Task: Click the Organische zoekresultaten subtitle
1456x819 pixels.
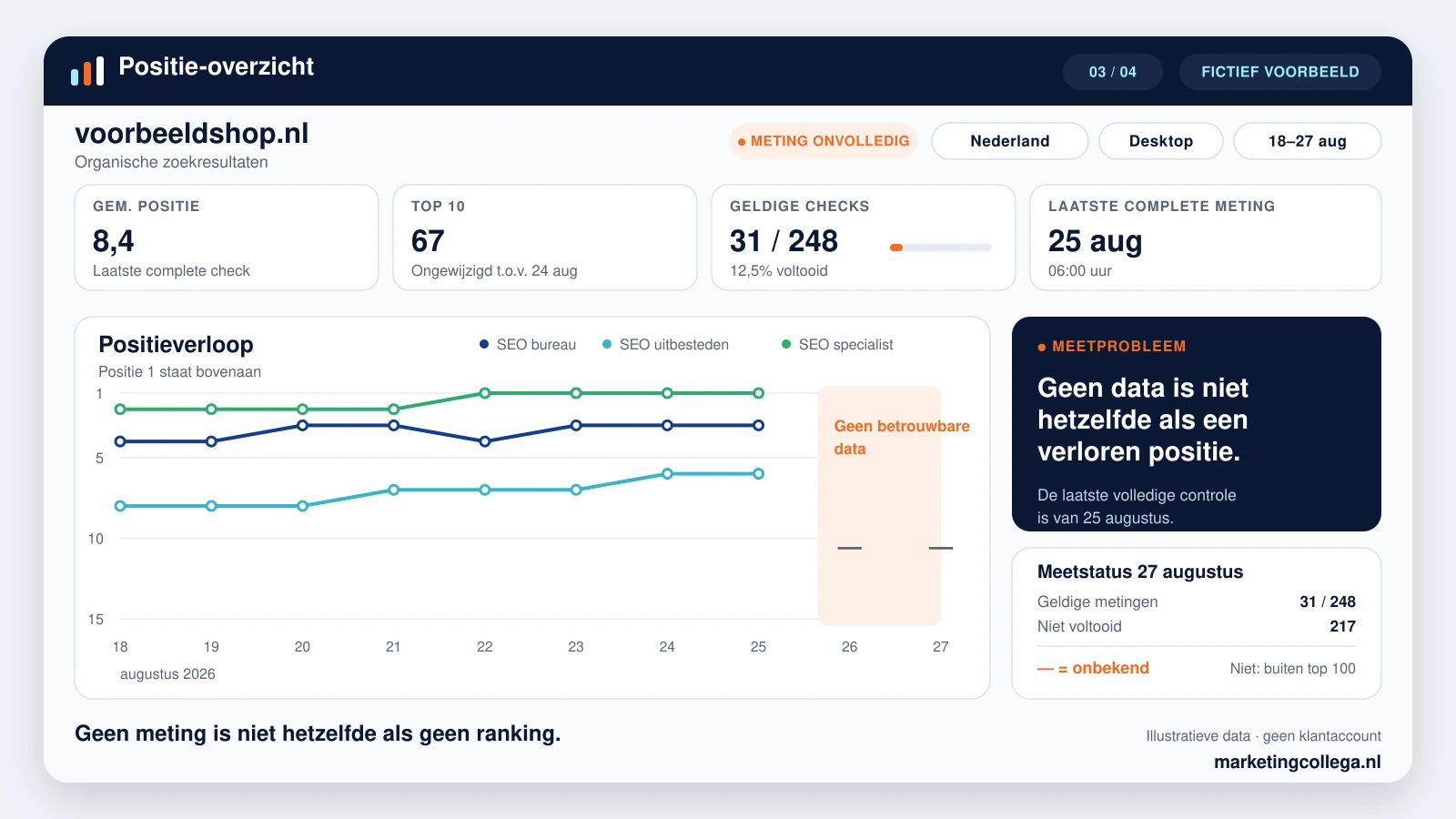Action: pyautogui.click(x=171, y=162)
